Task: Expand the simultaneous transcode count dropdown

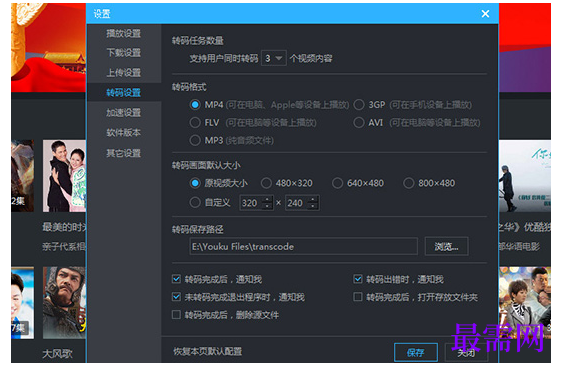Action: point(274,58)
